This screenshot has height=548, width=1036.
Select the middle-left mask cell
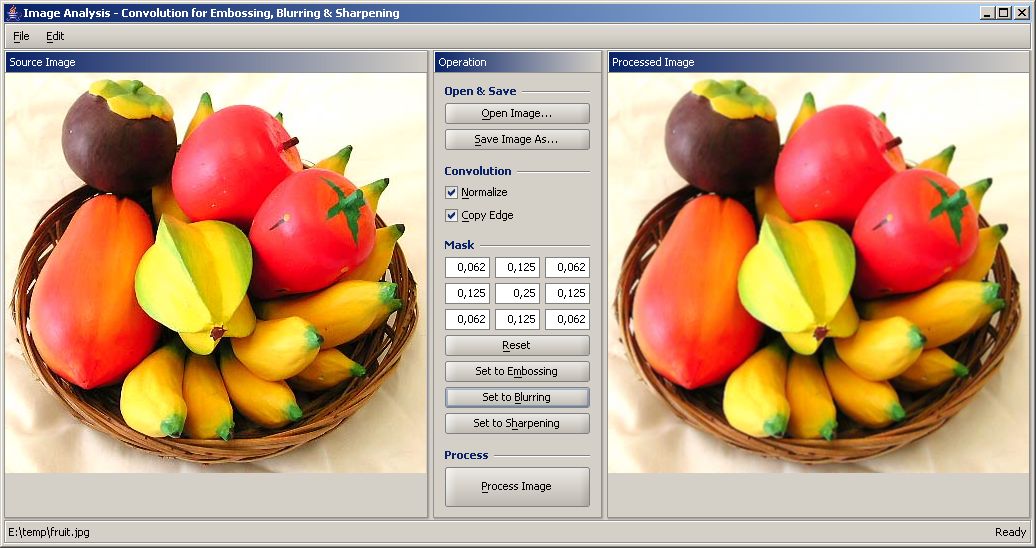point(467,294)
